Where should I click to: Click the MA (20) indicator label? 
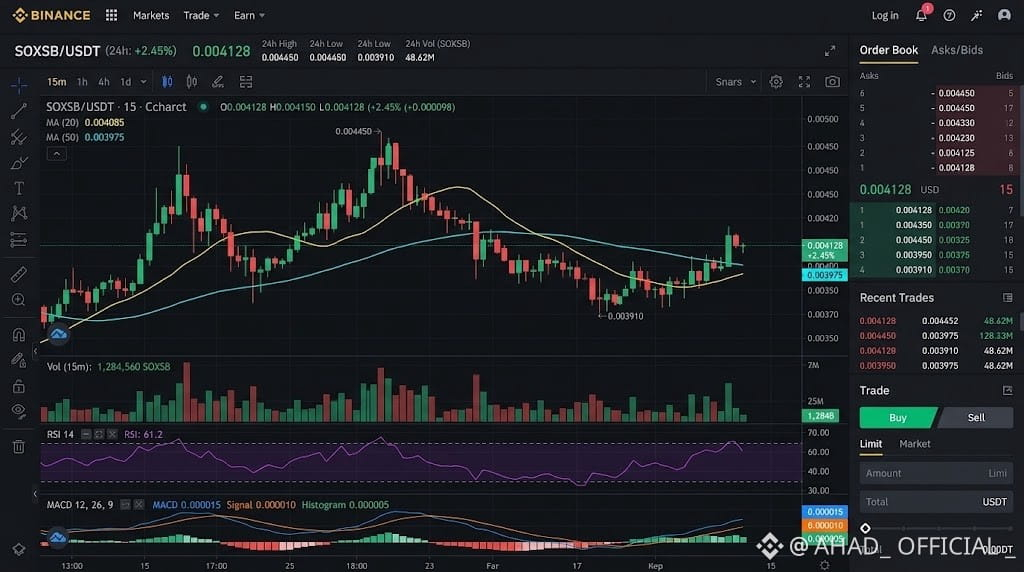coord(62,123)
